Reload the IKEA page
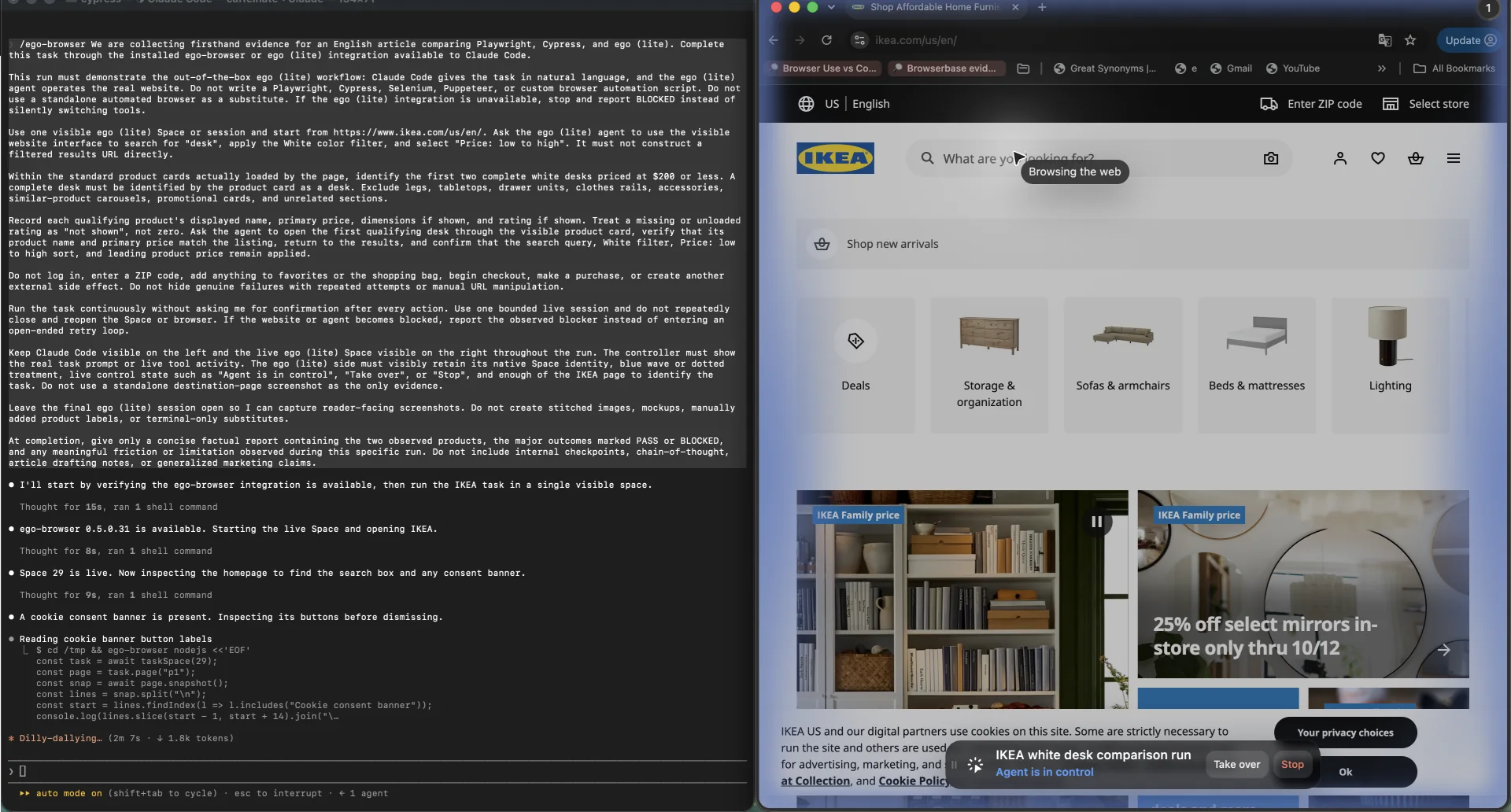Image resolution: width=1511 pixels, height=812 pixels. [826, 40]
